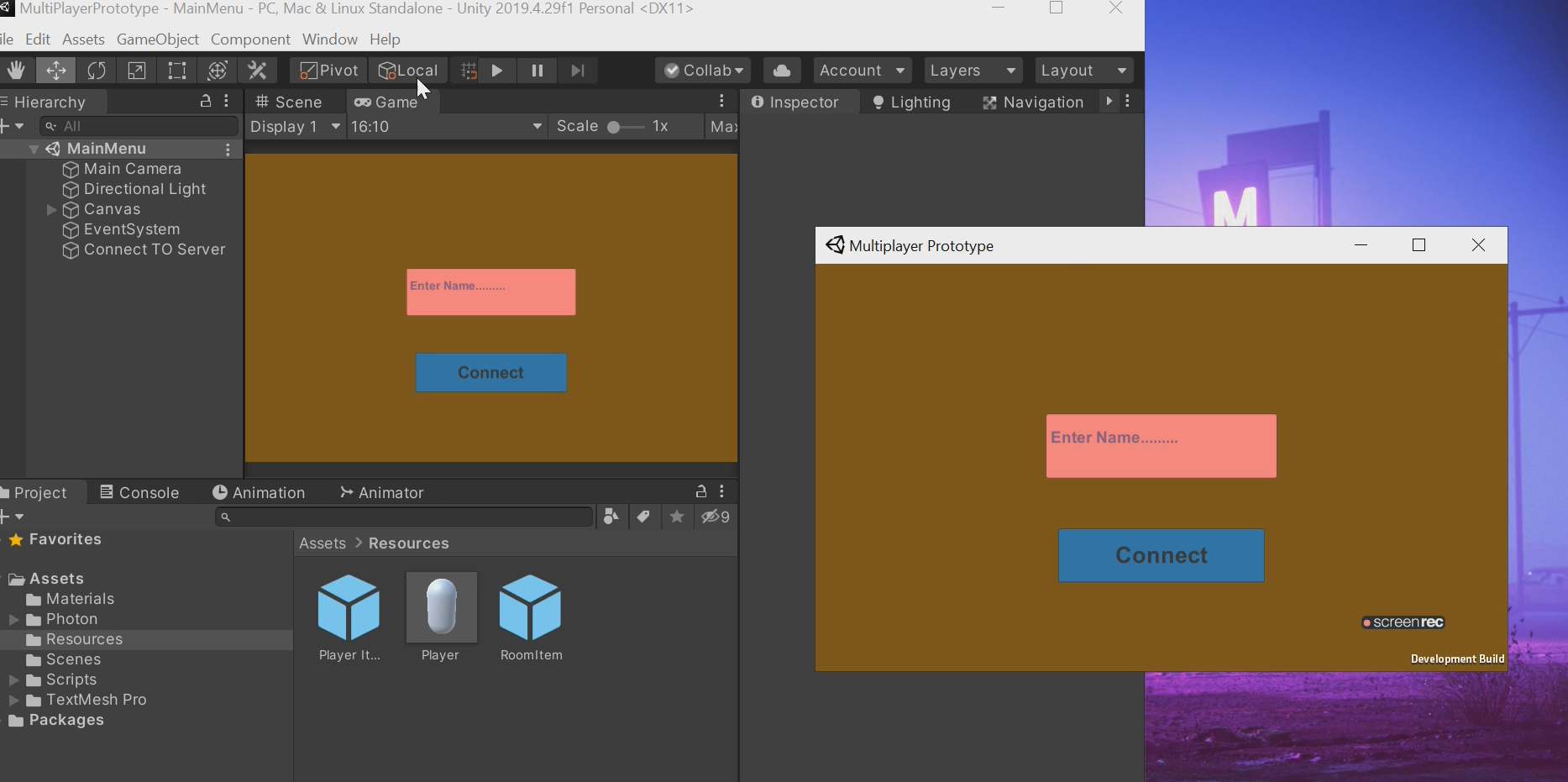Lock the Project panel
The width and height of the screenshot is (1568, 782).
point(701,491)
